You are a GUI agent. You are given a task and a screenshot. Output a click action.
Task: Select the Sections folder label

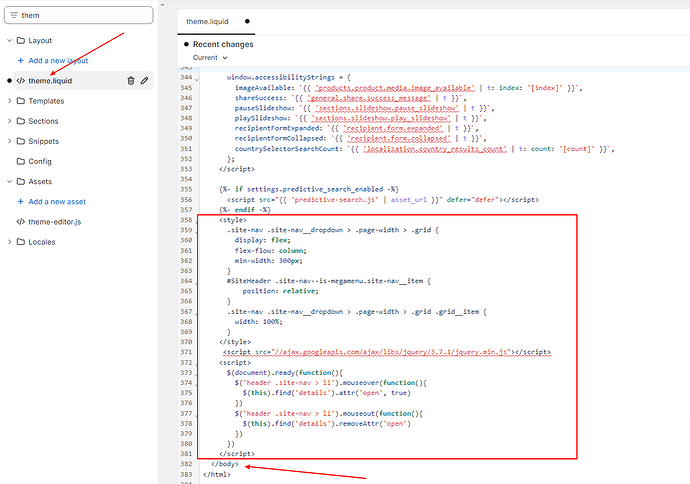pyautogui.click(x=43, y=121)
